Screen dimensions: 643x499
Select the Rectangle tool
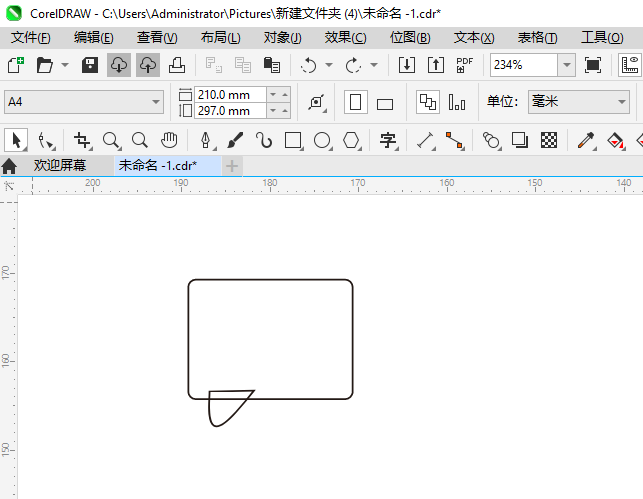[x=293, y=141]
